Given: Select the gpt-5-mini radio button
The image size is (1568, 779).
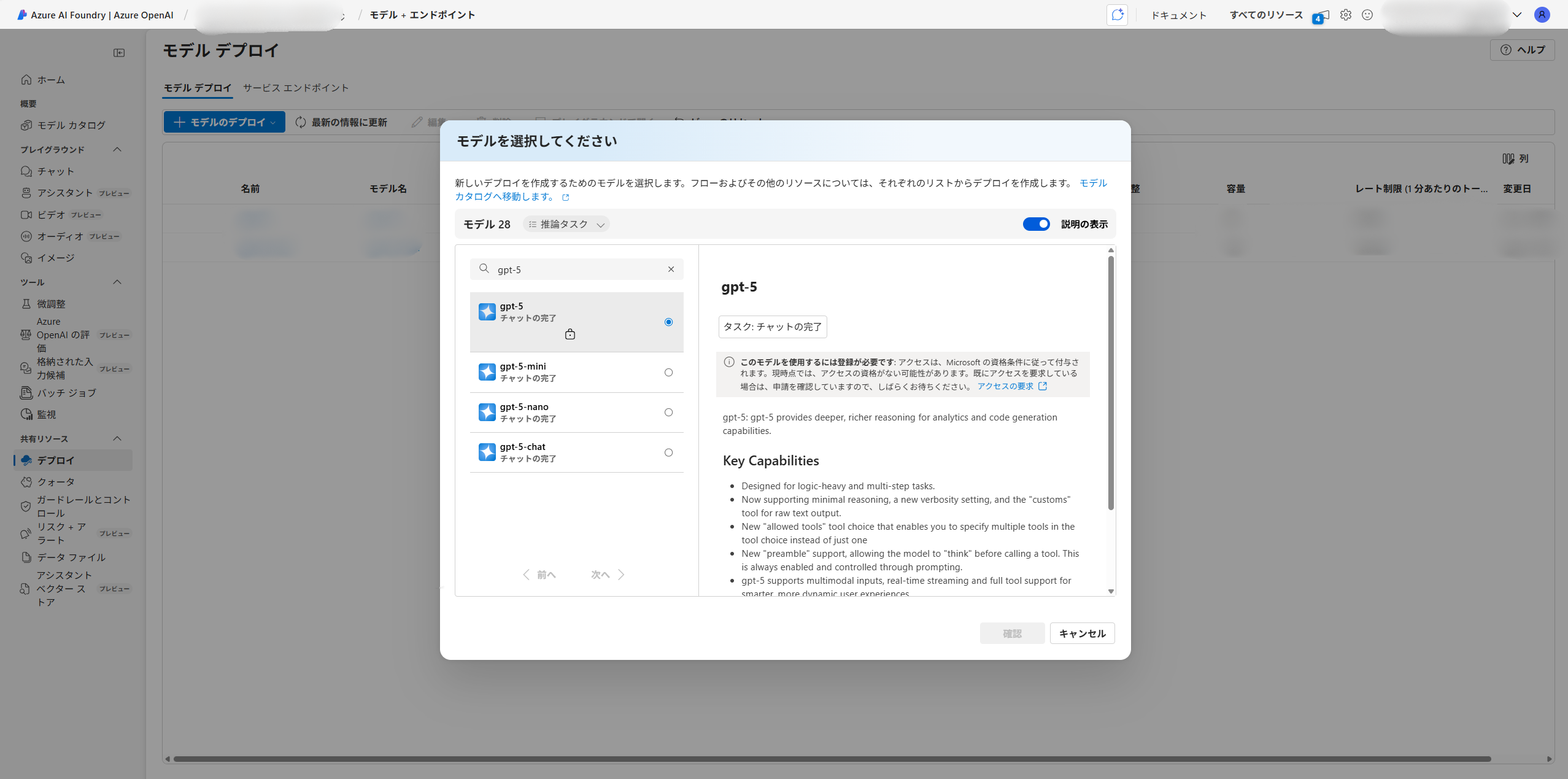Looking at the screenshot, I should pyautogui.click(x=668, y=373).
